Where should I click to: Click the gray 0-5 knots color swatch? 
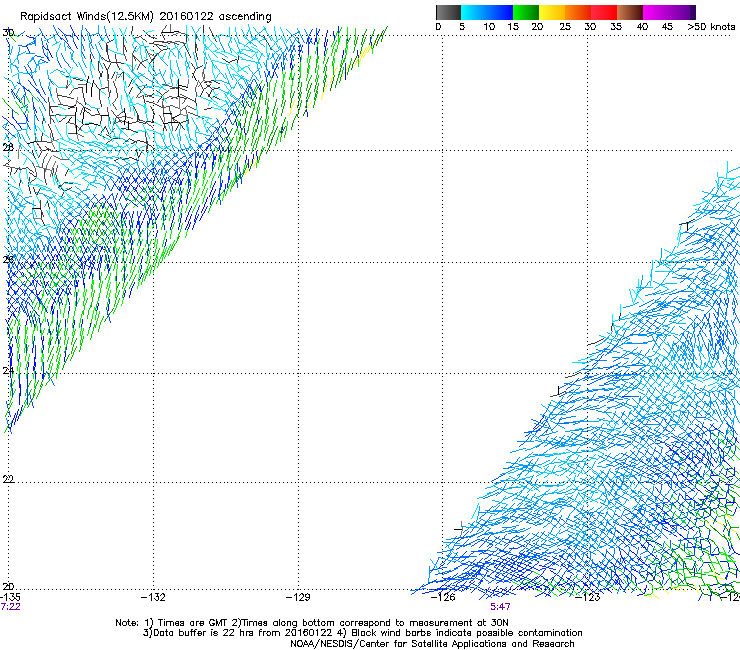[x=448, y=12]
